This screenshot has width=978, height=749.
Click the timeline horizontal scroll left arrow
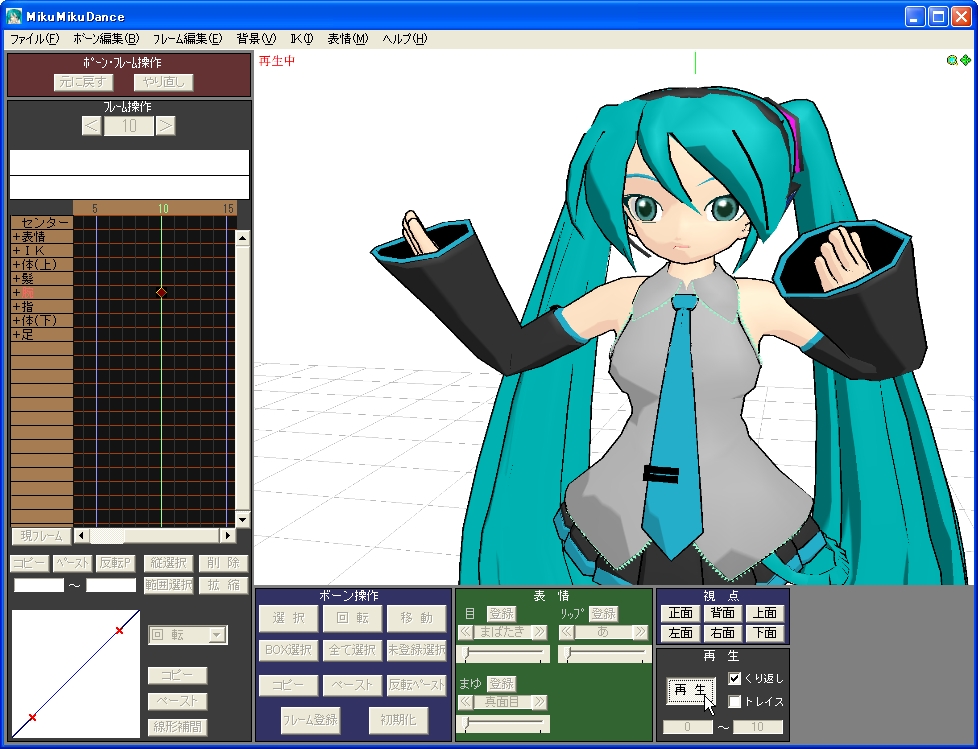coord(80,535)
